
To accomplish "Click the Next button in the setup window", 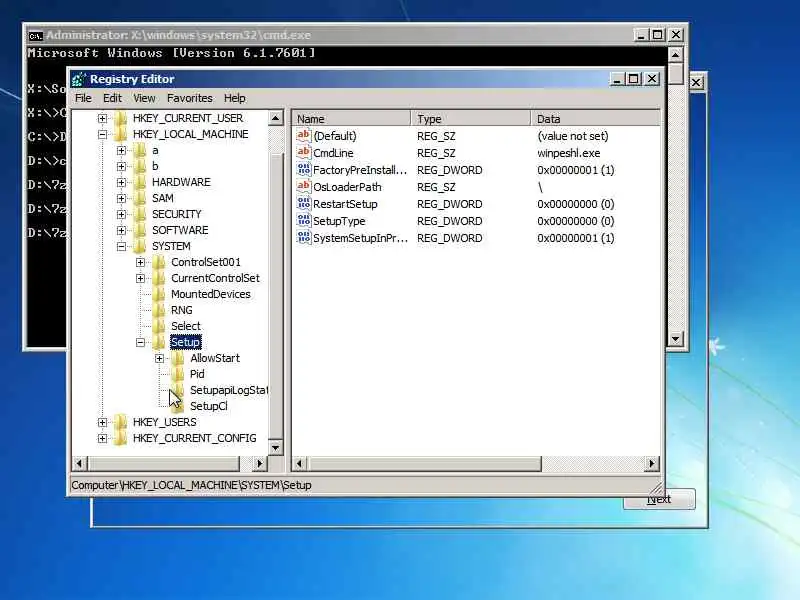I will [659, 499].
